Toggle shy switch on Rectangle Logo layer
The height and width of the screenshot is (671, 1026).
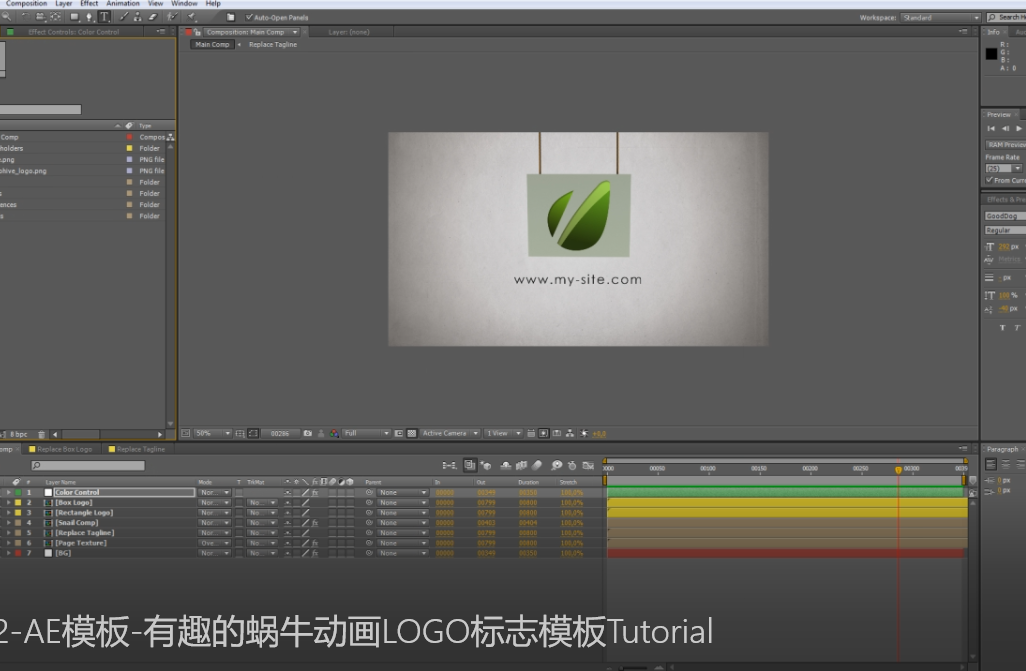pyautogui.click(x=287, y=513)
